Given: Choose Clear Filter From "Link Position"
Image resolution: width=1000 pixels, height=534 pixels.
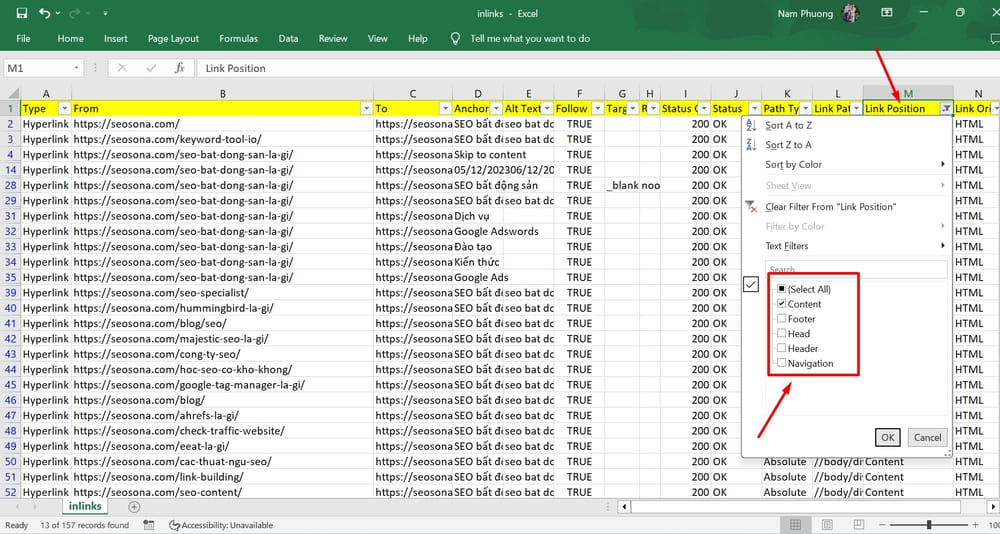Looking at the screenshot, I should pos(830,207).
